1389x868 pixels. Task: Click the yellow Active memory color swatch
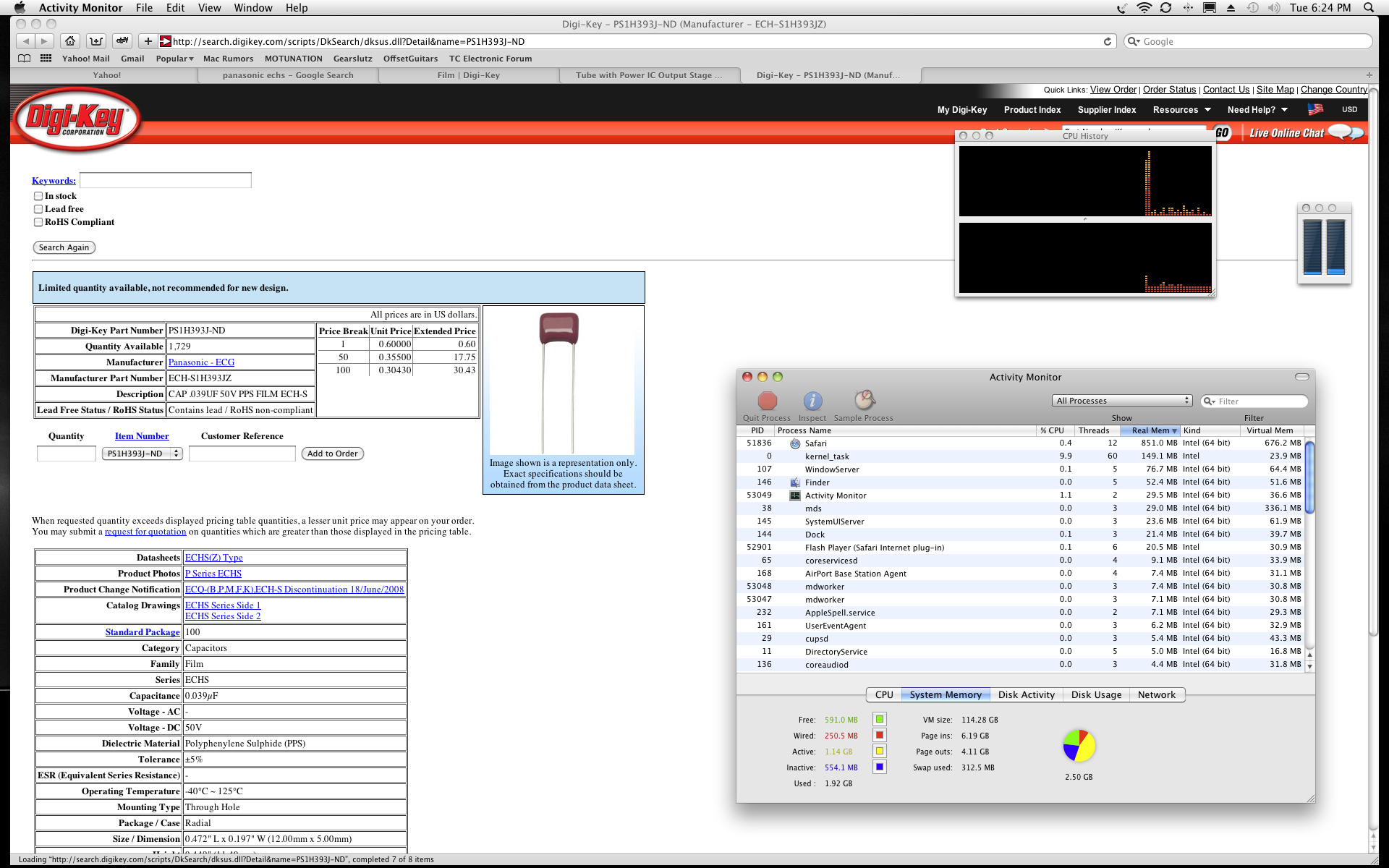click(x=879, y=751)
